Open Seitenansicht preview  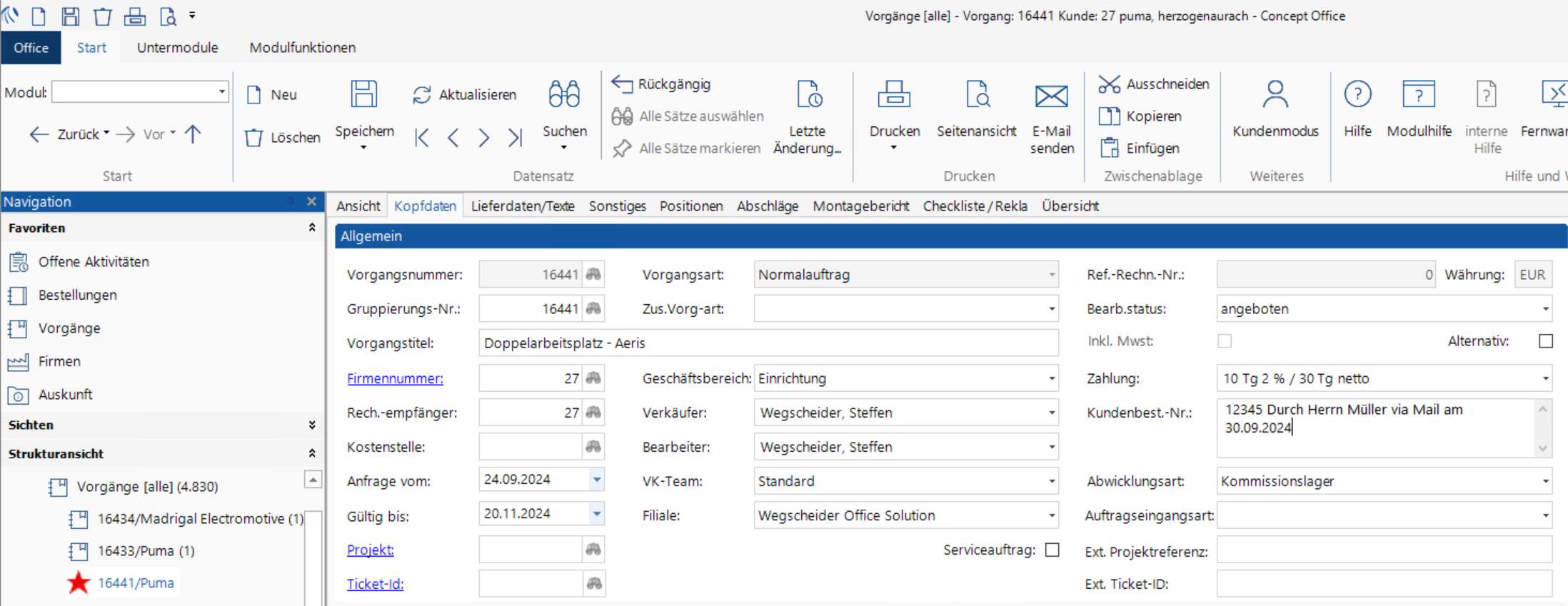coord(977,109)
